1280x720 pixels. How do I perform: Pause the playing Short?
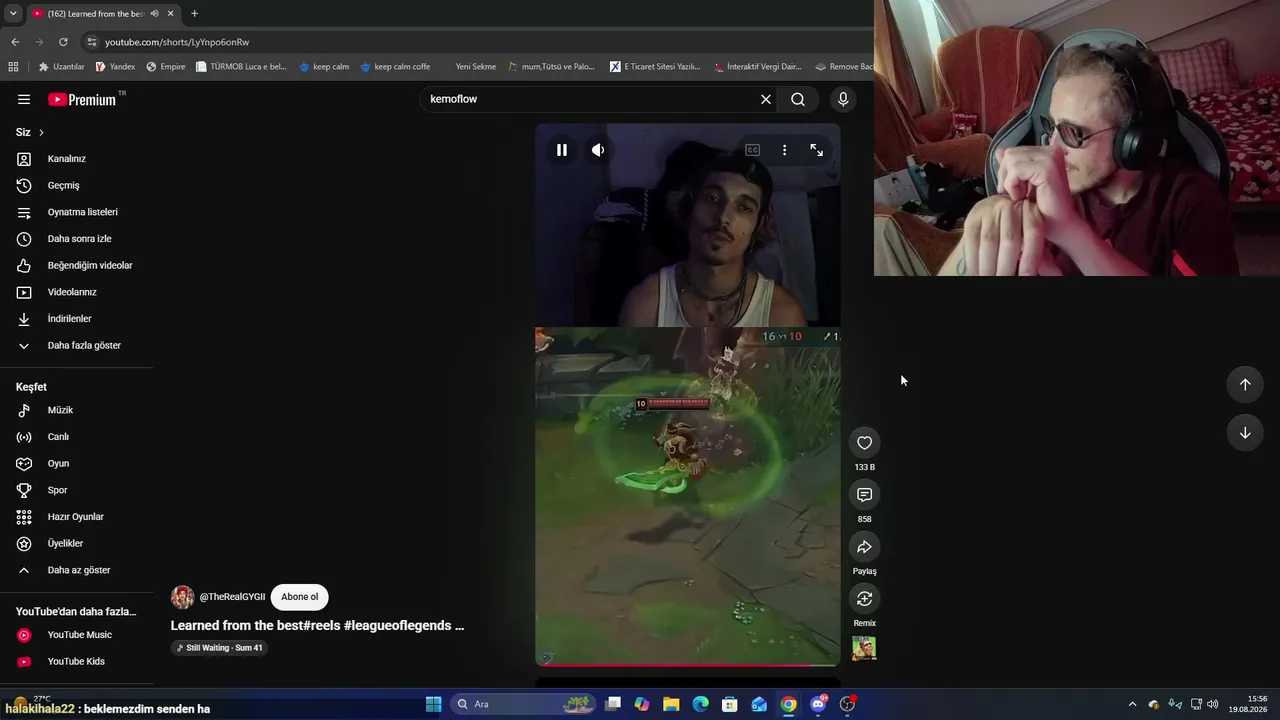tap(562, 150)
